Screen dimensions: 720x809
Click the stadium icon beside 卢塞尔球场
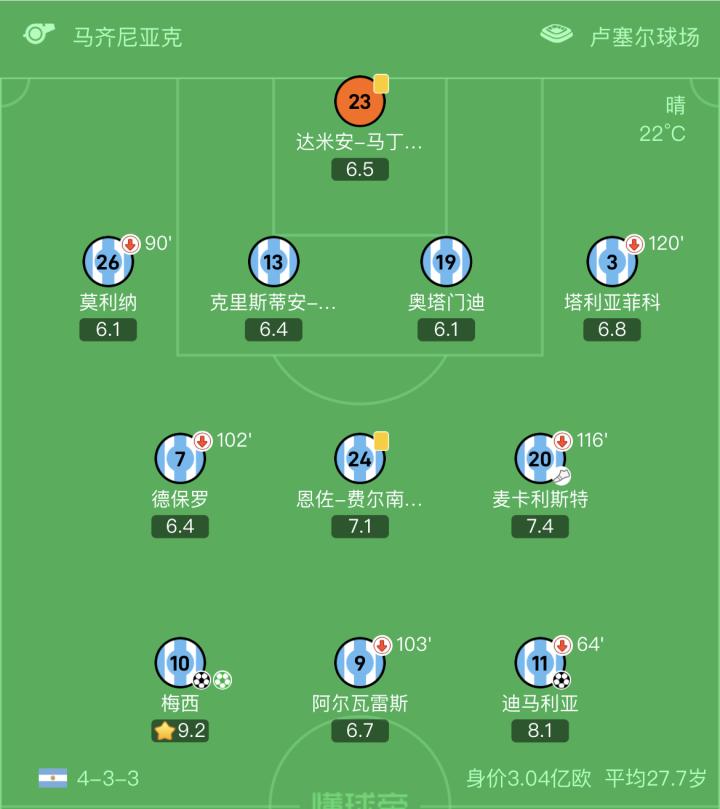tap(557, 35)
